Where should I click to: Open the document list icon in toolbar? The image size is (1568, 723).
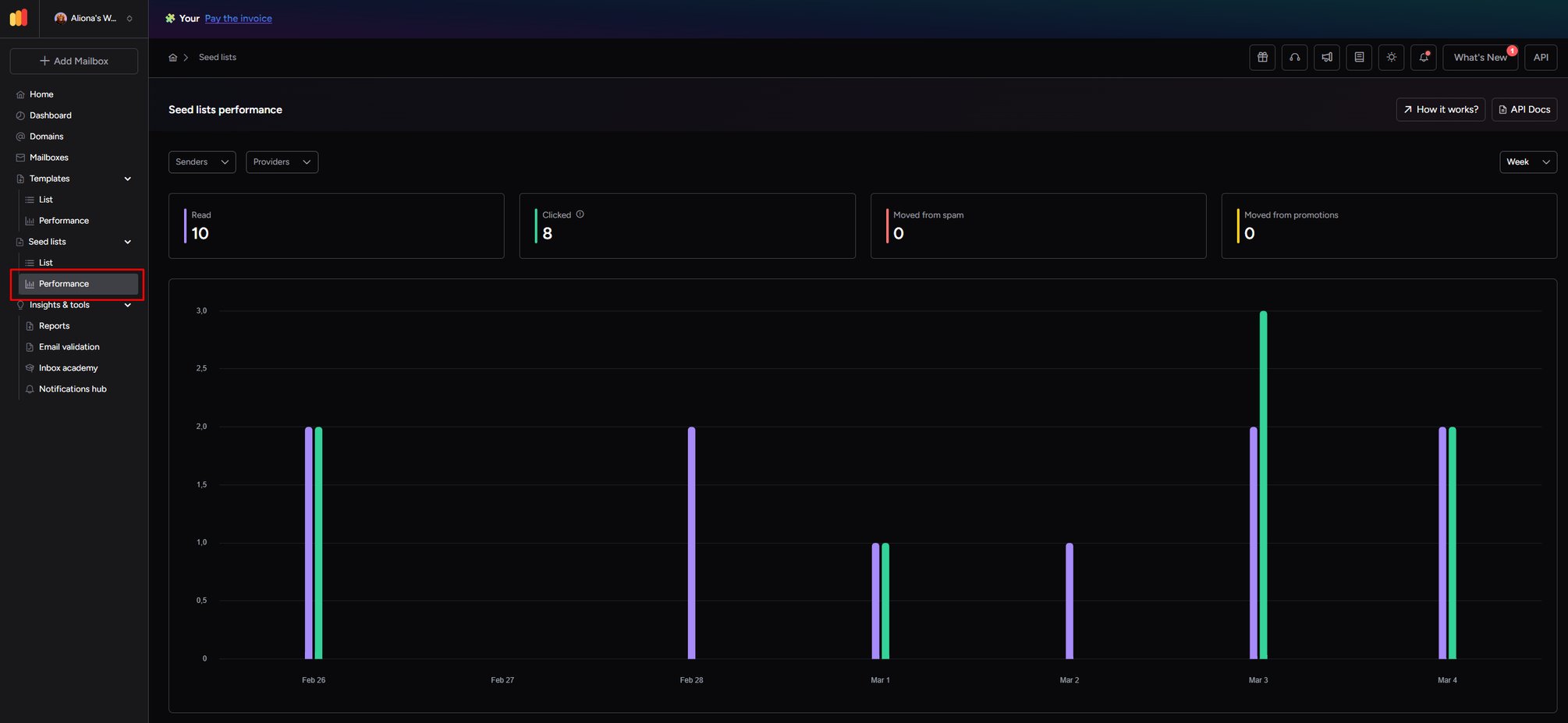[x=1359, y=58]
